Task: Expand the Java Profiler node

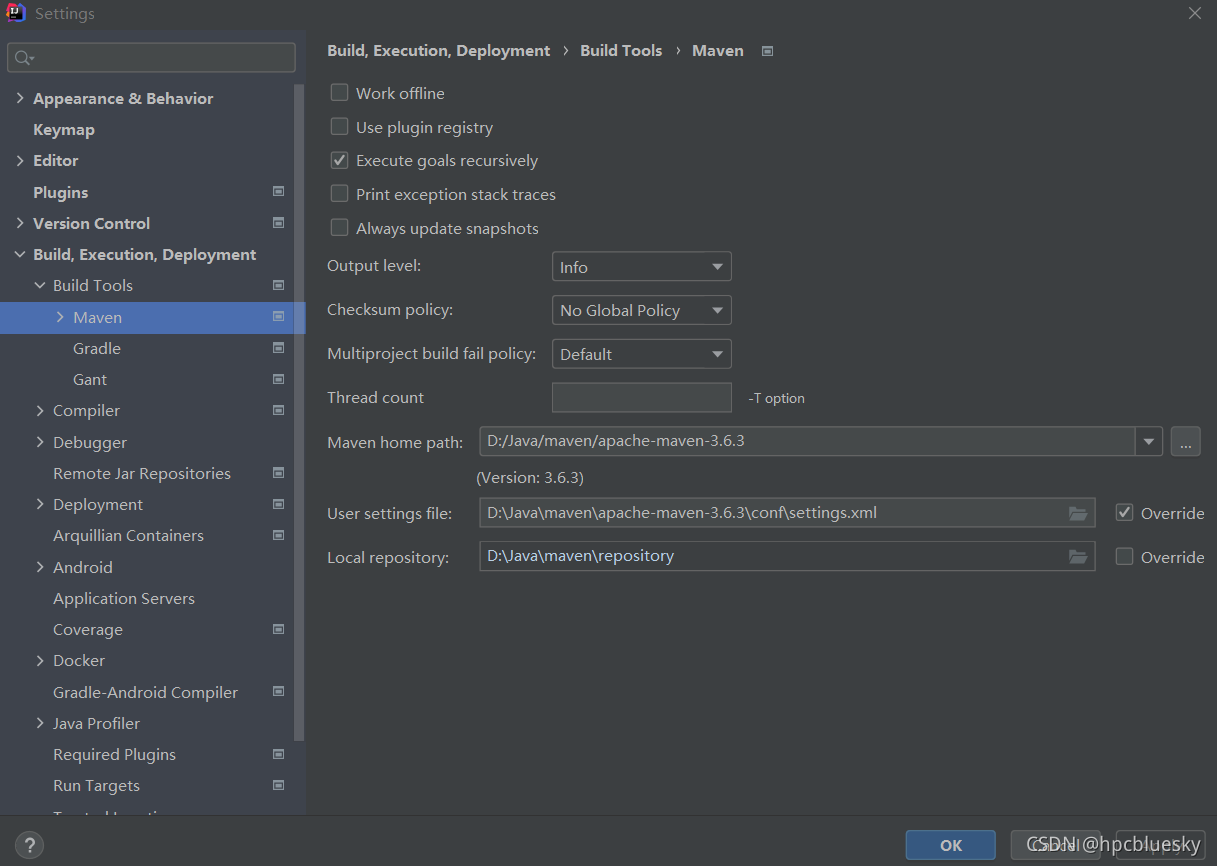Action: (40, 723)
